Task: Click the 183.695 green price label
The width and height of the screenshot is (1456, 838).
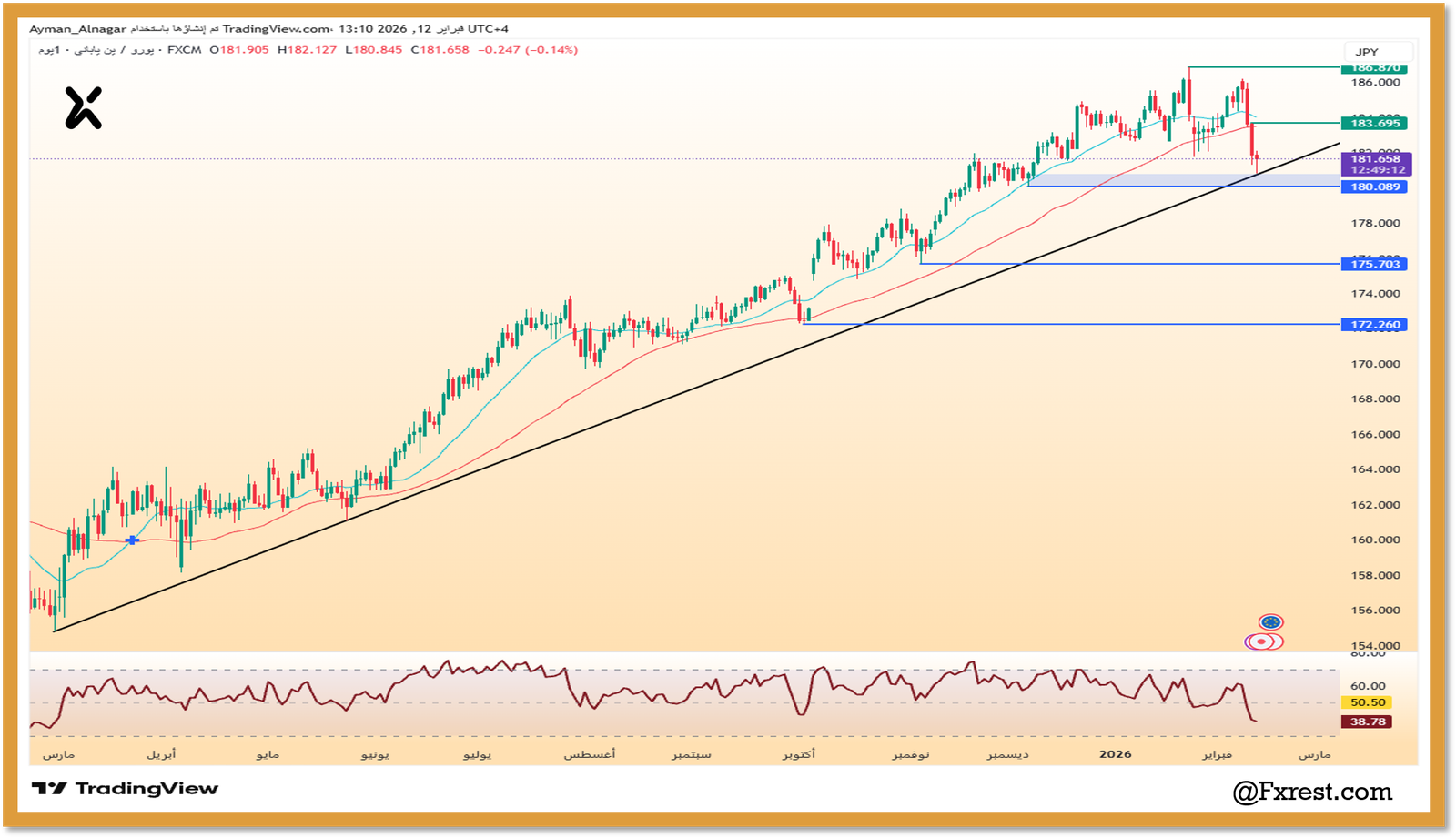Action: (x=1374, y=123)
